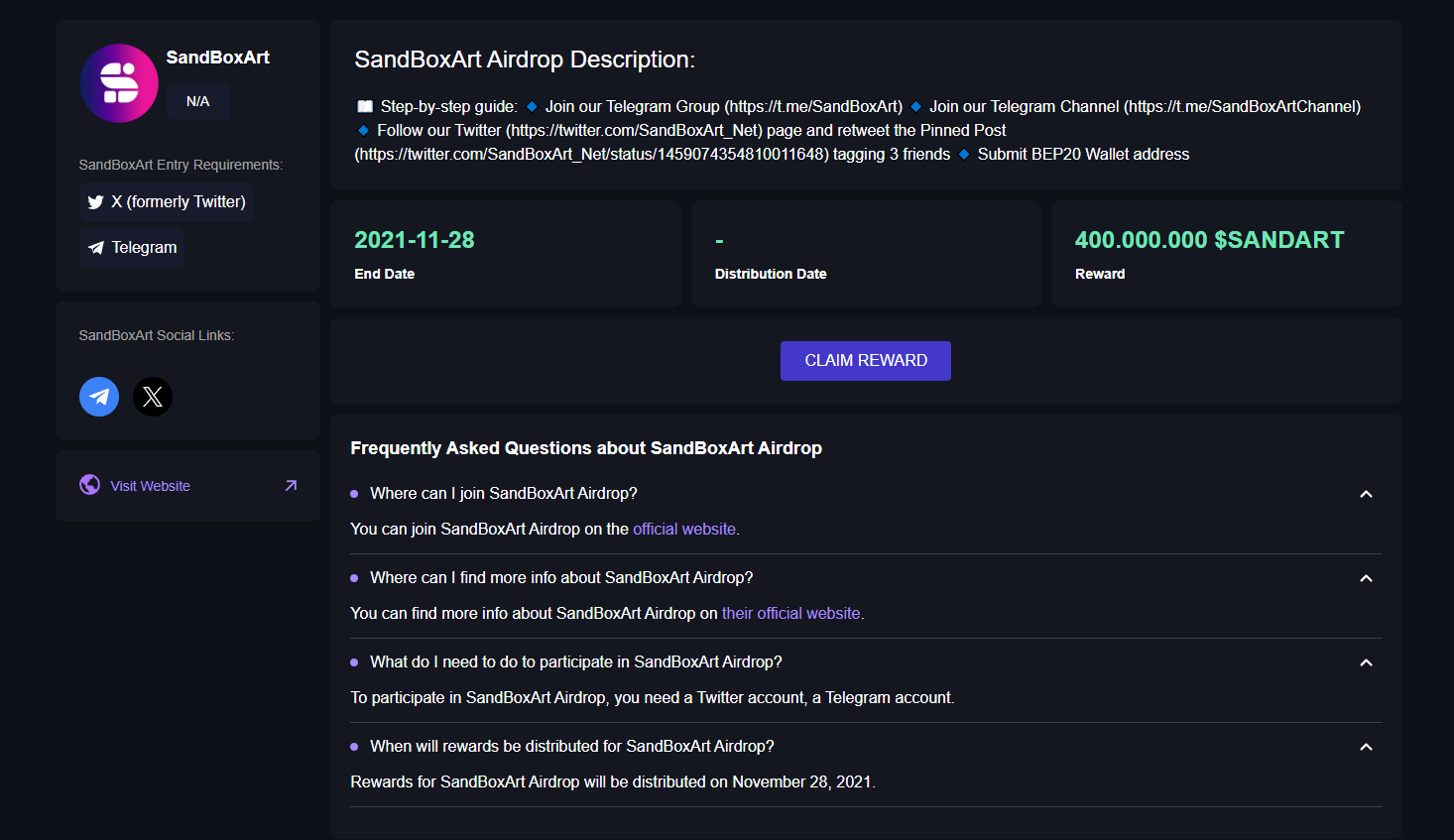Click the paper plane icon in Telegram requirement
1454x840 pixels.
click(x=96, y=248)
